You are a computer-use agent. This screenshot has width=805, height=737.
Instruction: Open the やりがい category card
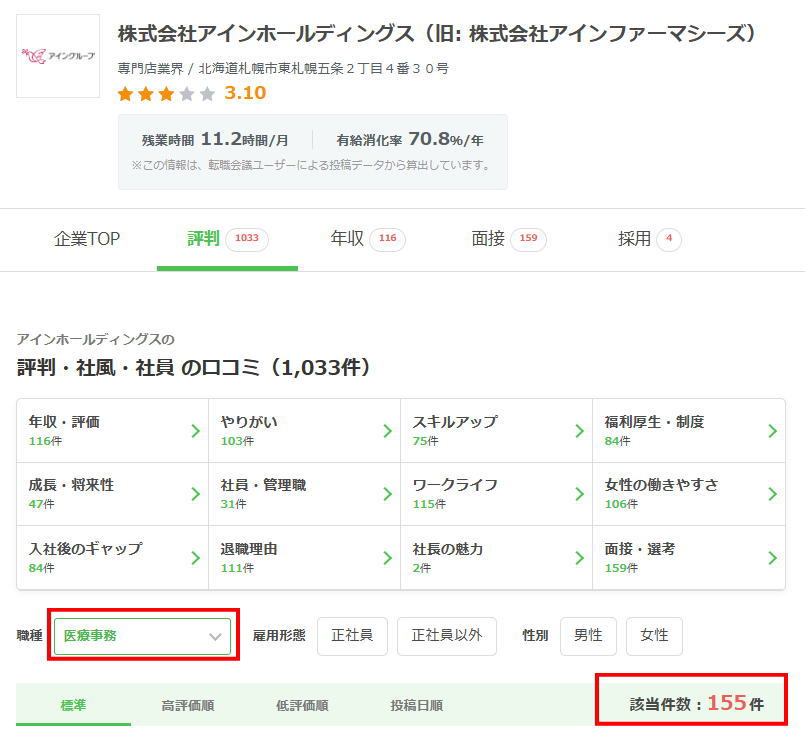click(304, 431)
